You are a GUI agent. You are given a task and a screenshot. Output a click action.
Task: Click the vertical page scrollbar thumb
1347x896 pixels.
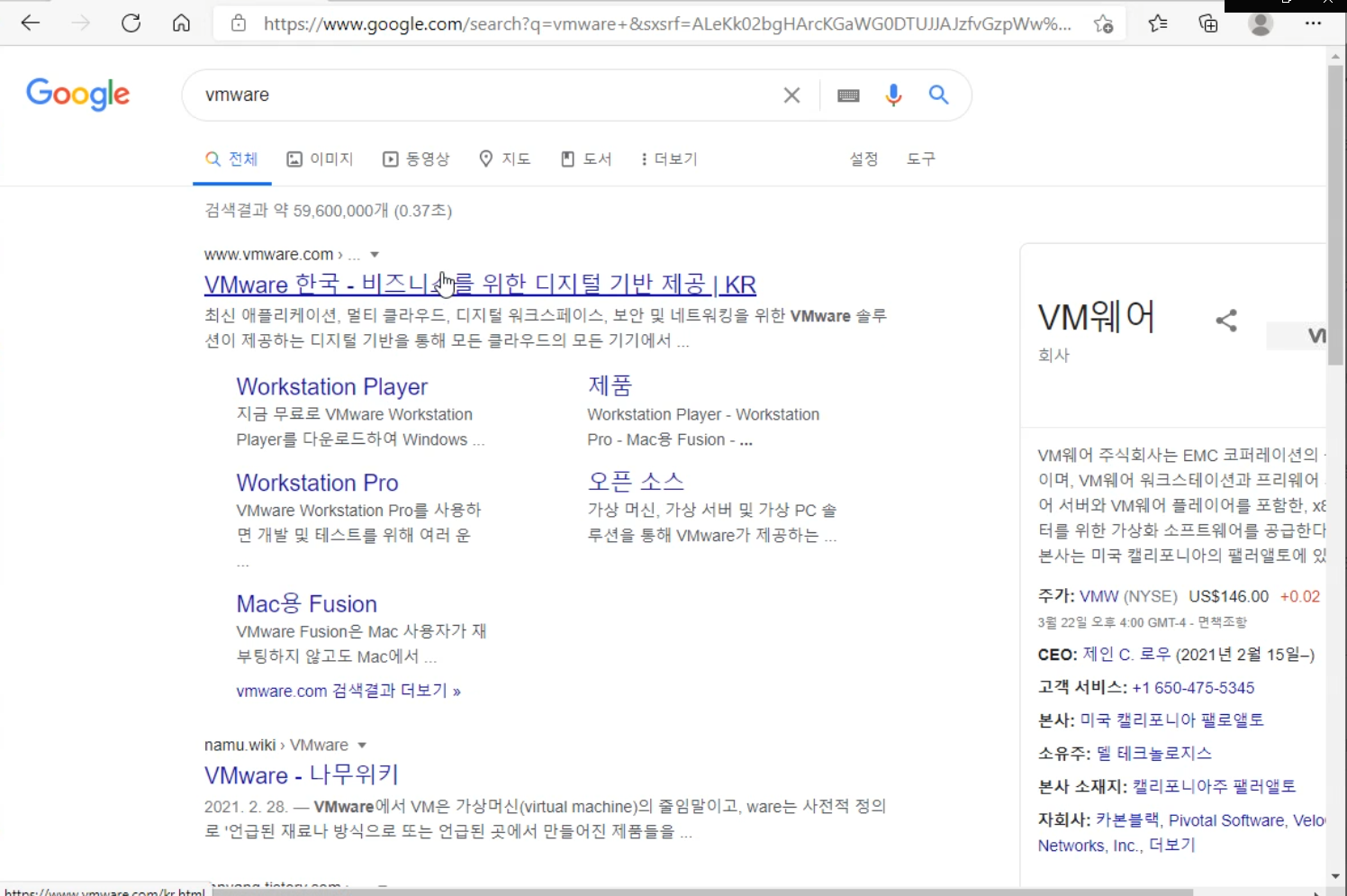(1335, 214)
